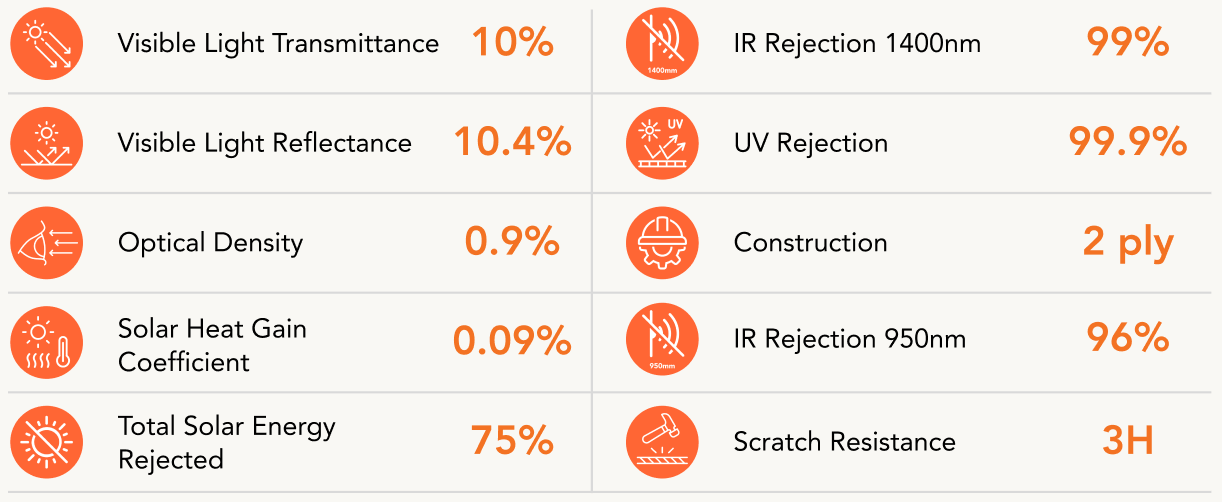Click the Visible Light Transmittance icon
This screenshot has width=1222, height=502.
(x=47, y=44)
